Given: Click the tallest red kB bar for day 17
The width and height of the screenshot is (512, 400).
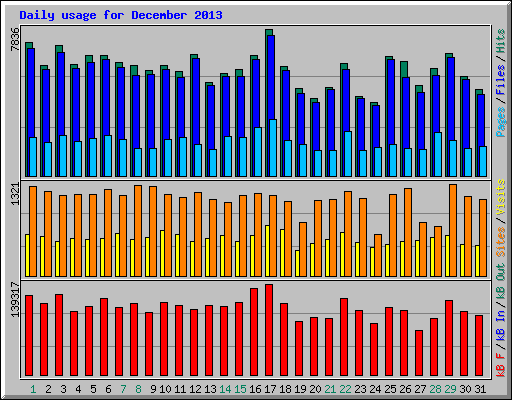Looking at the screenshot, I should click(x=269, y=330).
